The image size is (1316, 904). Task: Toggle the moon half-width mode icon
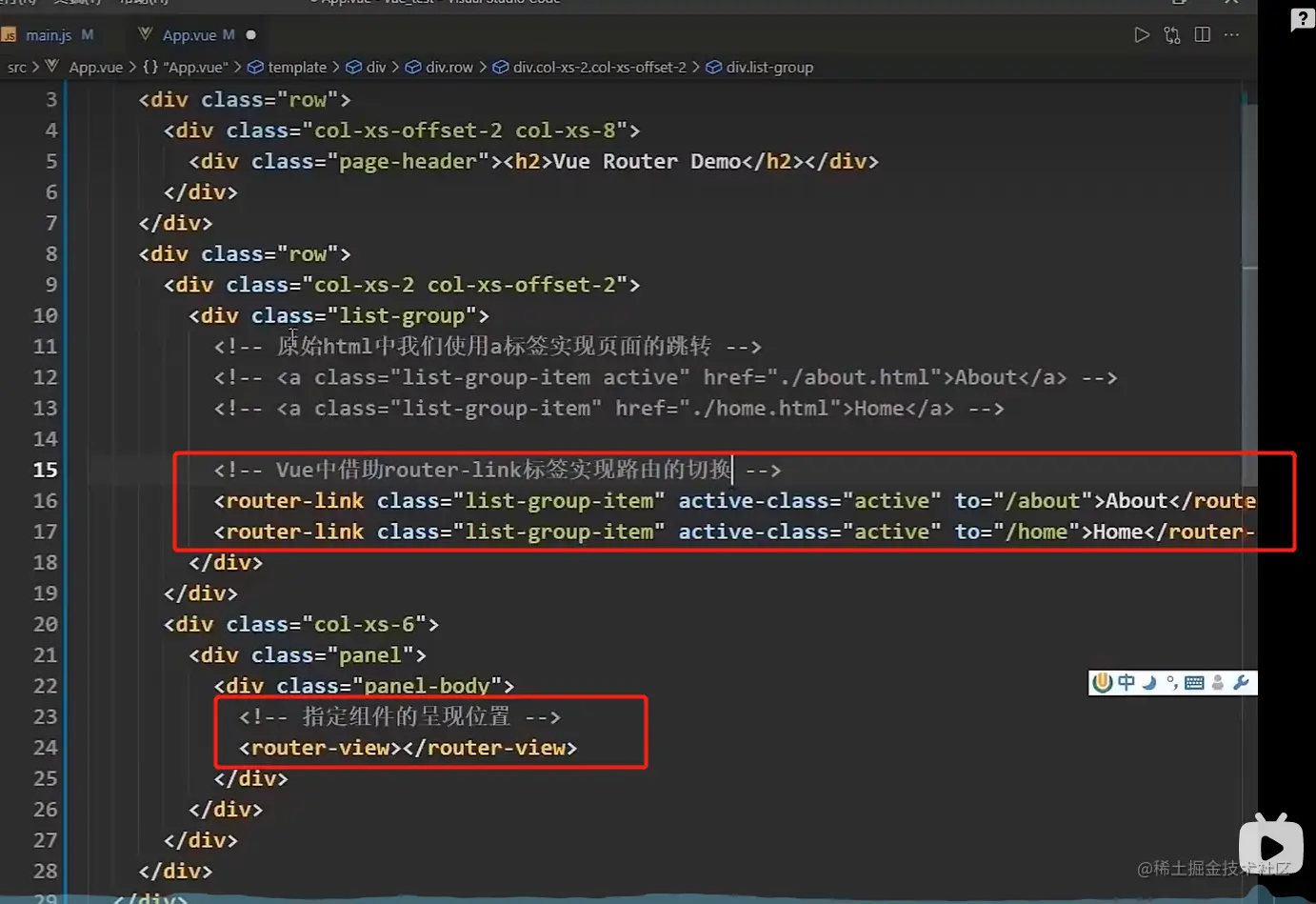(x=1150, y=682)
